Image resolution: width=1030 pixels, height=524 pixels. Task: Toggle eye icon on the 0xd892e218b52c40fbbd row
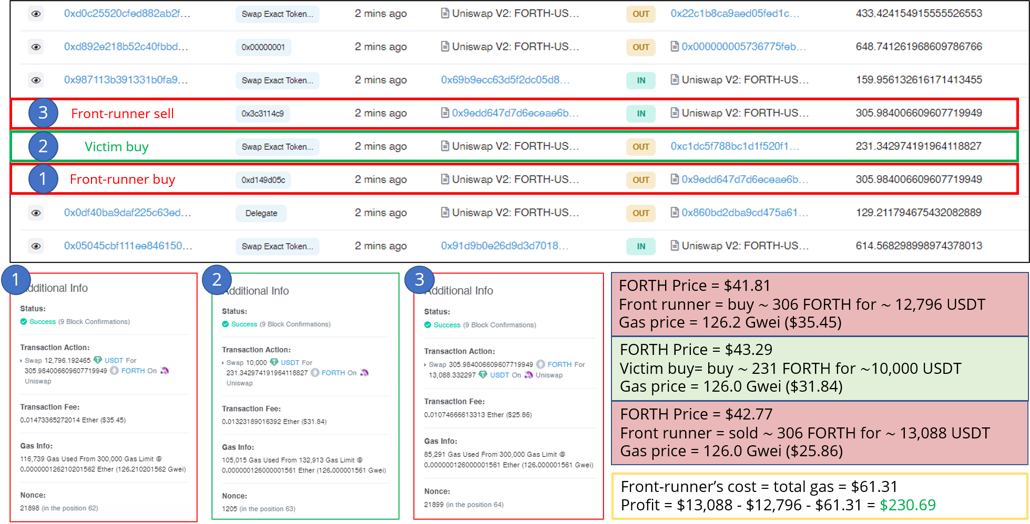[36, 47]
